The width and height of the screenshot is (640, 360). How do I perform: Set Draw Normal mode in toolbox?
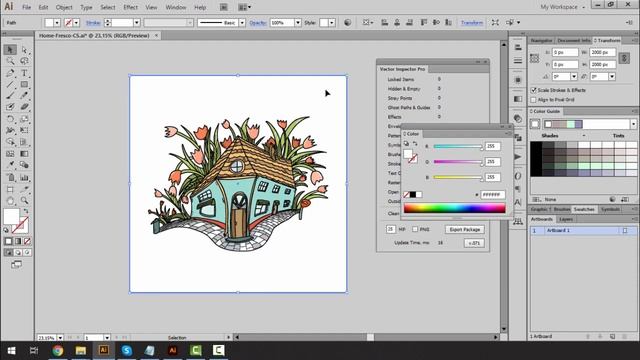point(9,253)
